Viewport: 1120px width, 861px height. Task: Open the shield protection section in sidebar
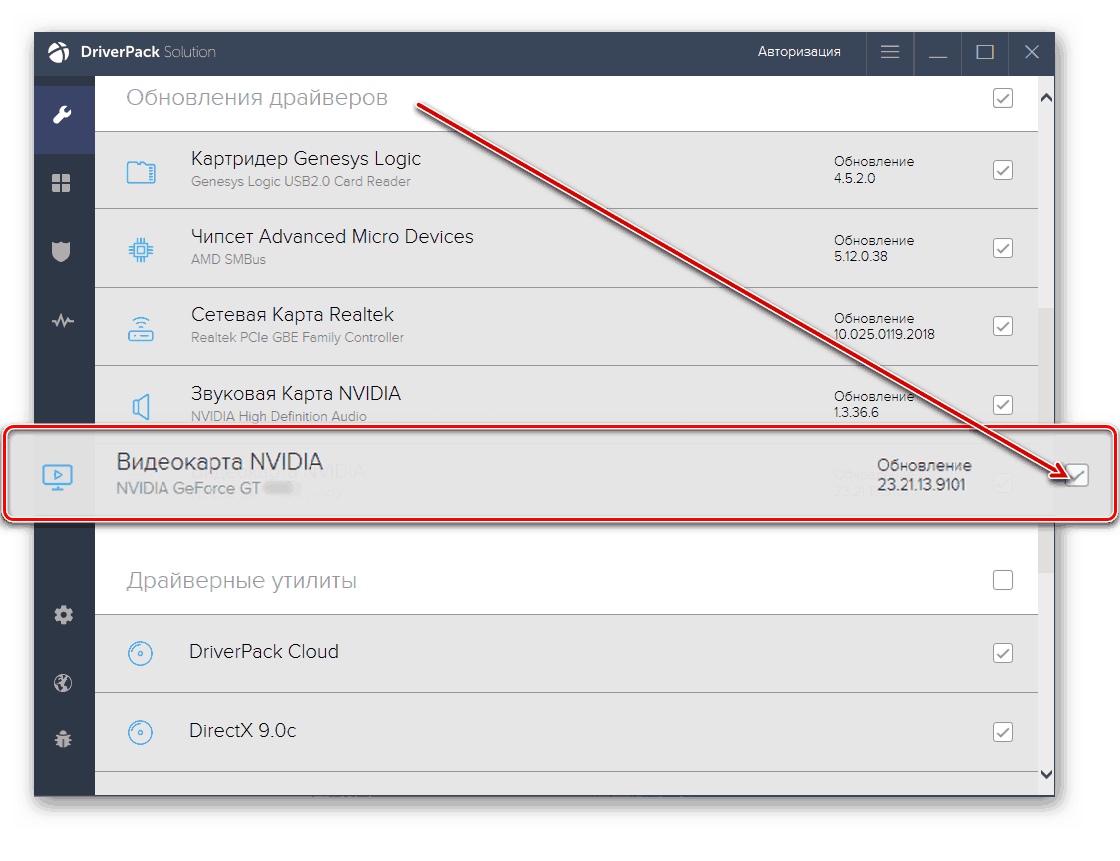[x=61, y=252]
